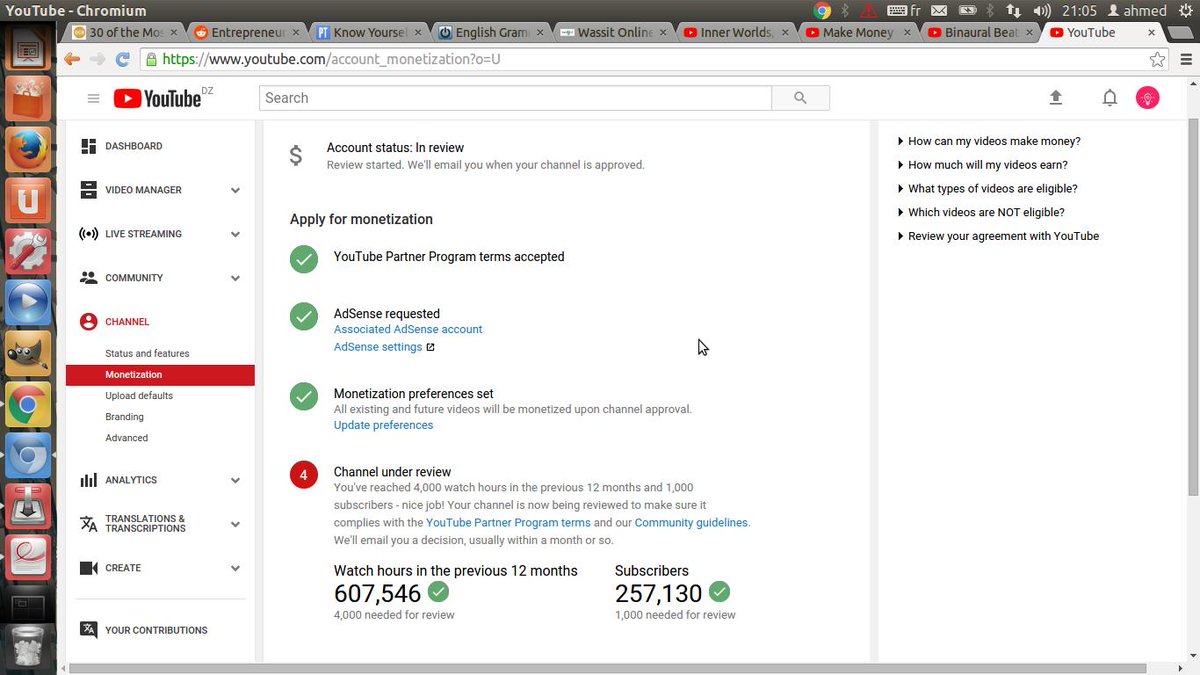1200x675 pixels.
Task: Select Status and features under Channel
Action: [x=147, y=354]
